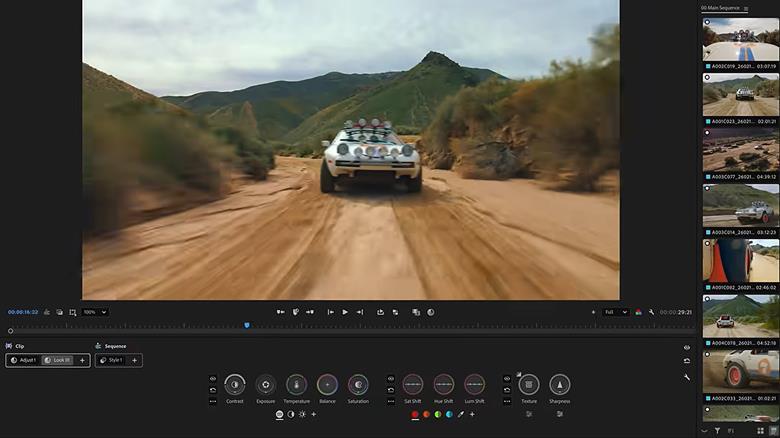This screenshot has height=438, width=780.
Task: Toggle visibility eye beside the Contrast group
Action: tap(213, 379)
